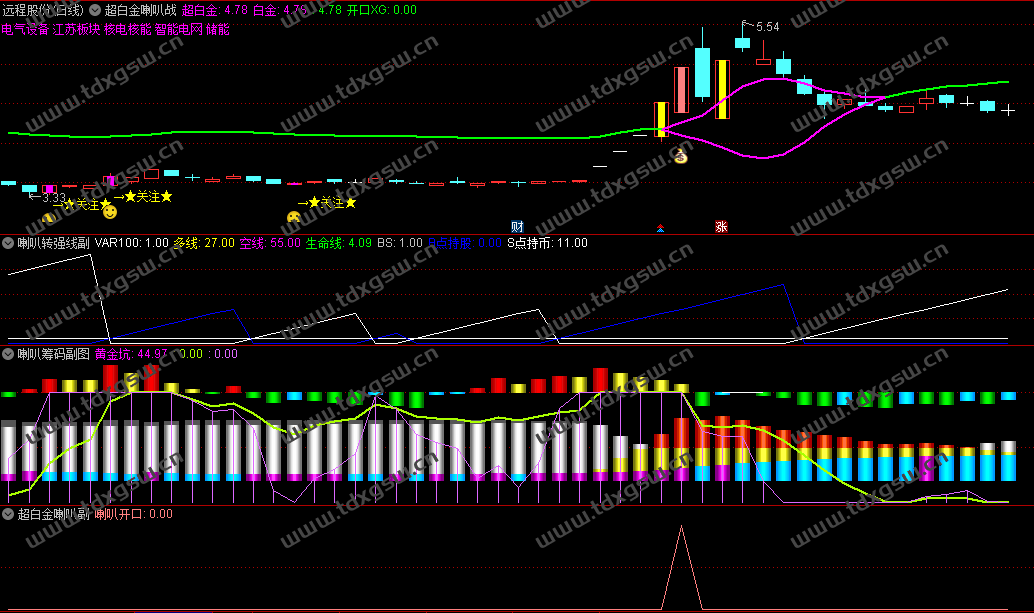This screenshot has width=1034, height=613.
Task: Click the 喇叭转强线副 indicator name
Action: point(53,243)
